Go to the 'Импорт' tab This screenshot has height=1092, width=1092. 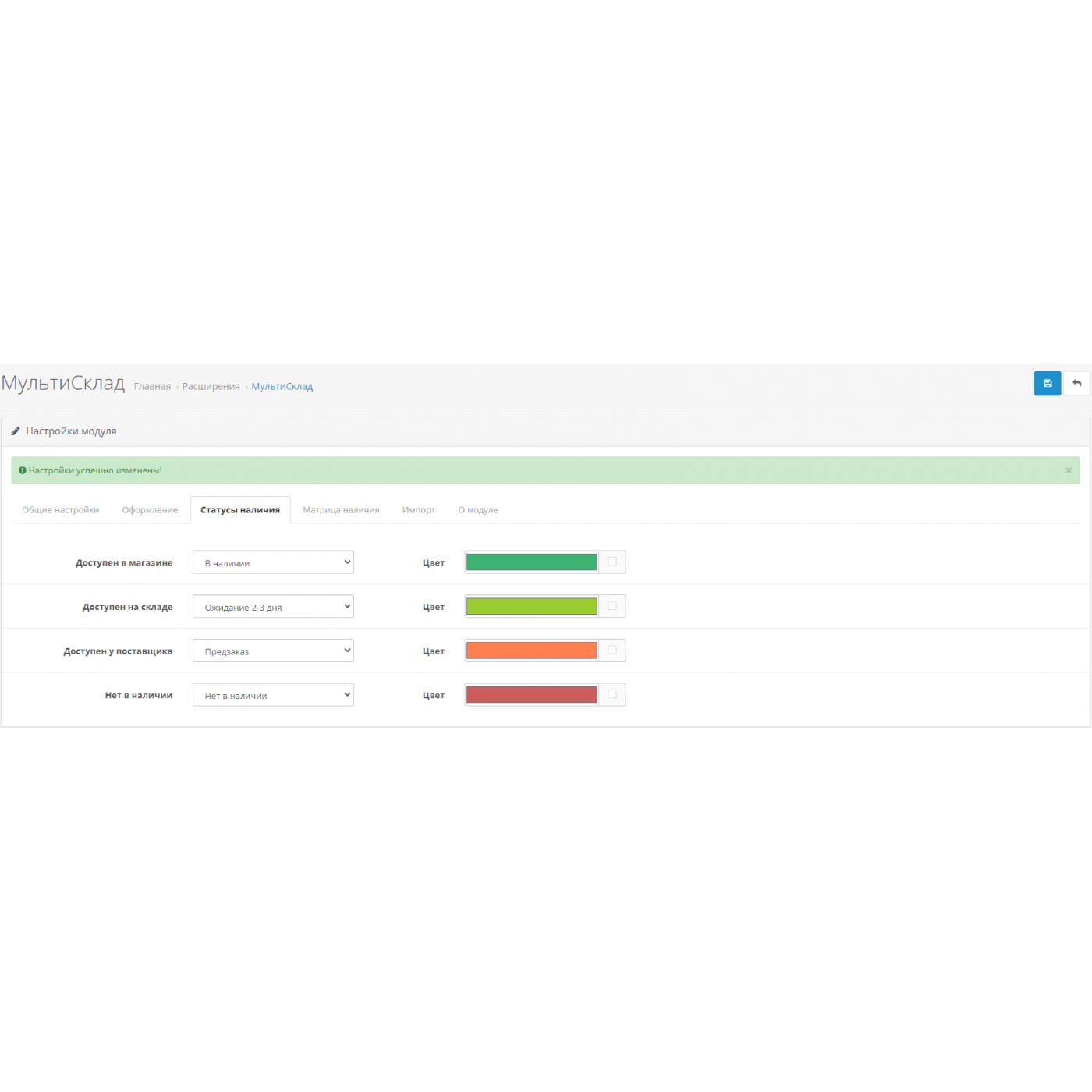pyautogui.click(x=419, y=510)
